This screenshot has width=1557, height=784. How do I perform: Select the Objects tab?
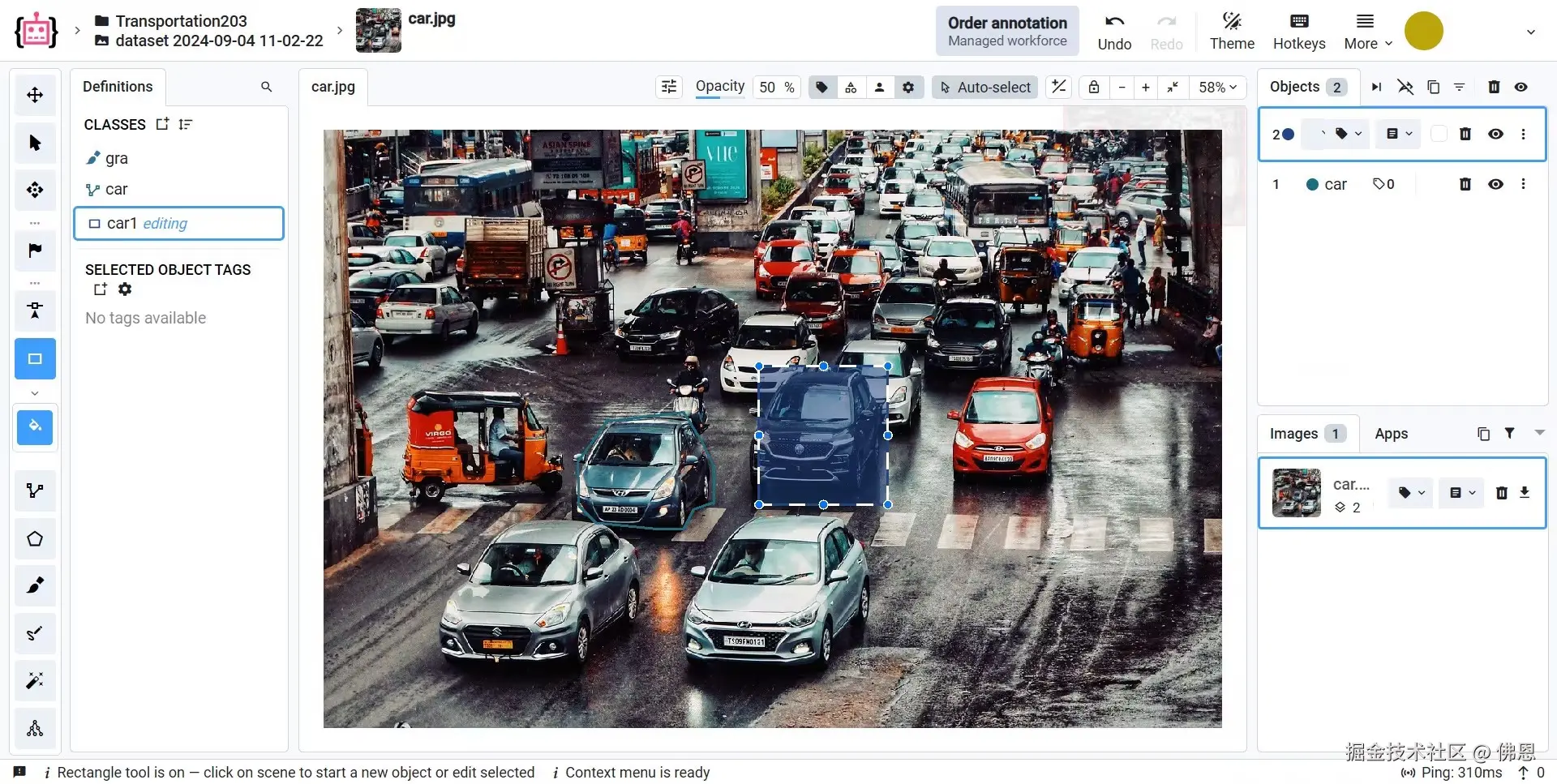[1307, 87]
